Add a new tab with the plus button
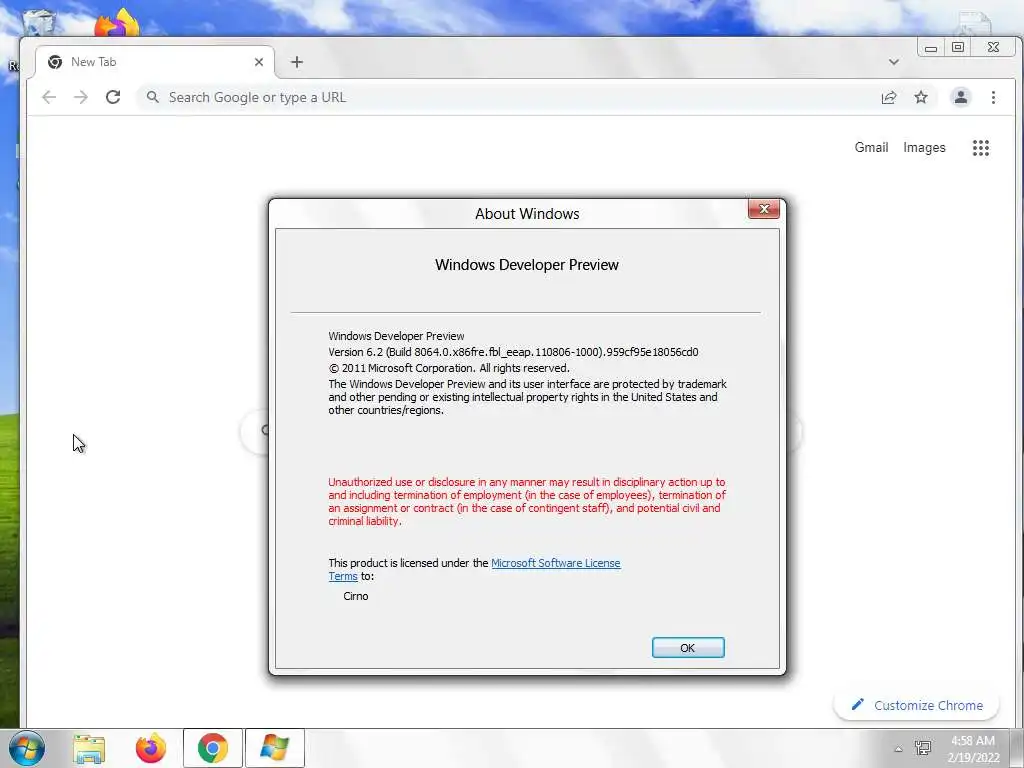 click(296, 62)
